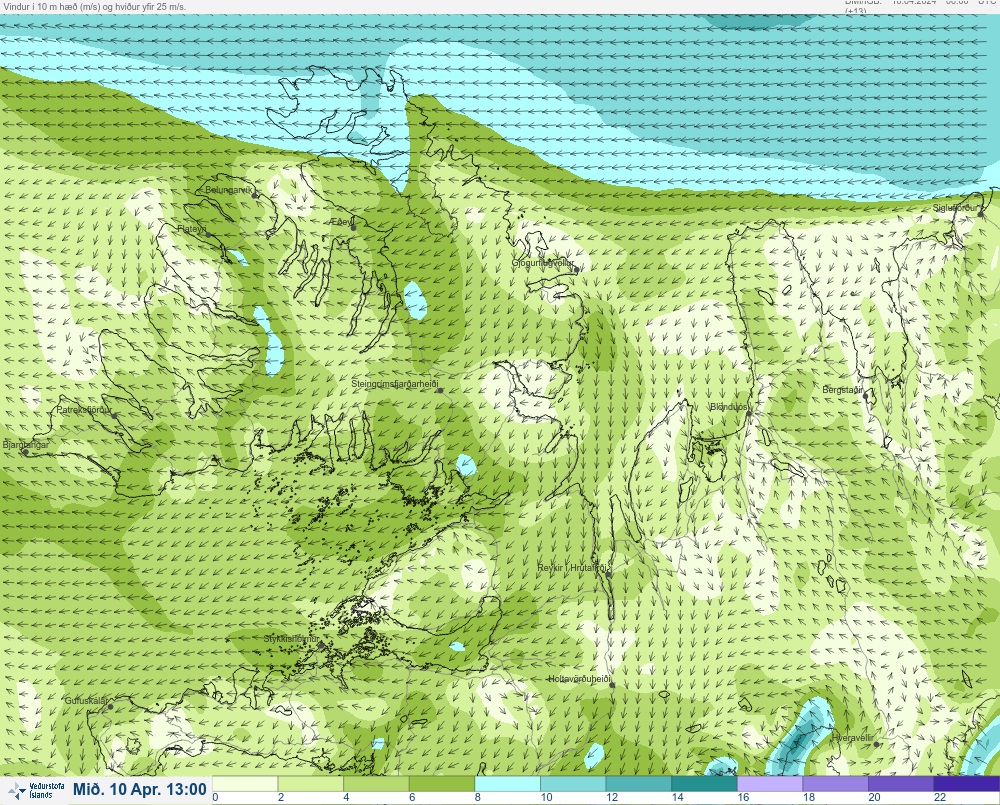Click the Holtavörðuheiði station label
The image size is (1000, 805).
point(580,679)
